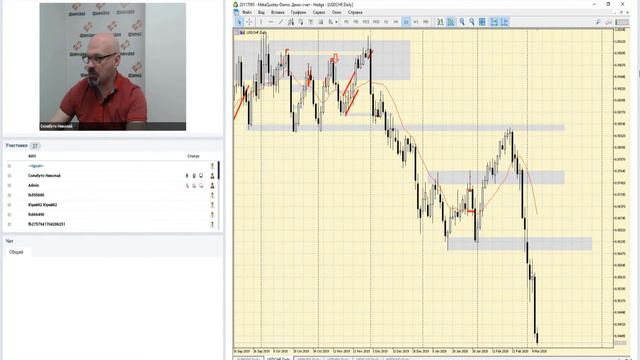Click the Статус column header
Image resolution: width=640 pixels, height=360 pixels.
[x=193, y=156]
